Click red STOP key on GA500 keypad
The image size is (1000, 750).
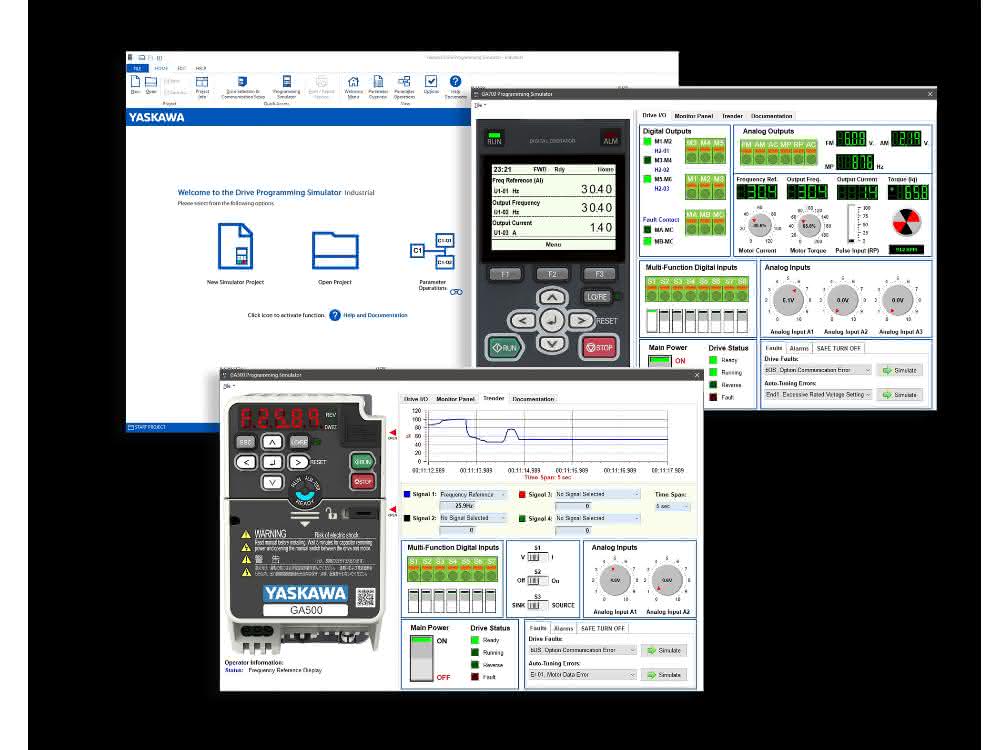click(x=363, y=482)
